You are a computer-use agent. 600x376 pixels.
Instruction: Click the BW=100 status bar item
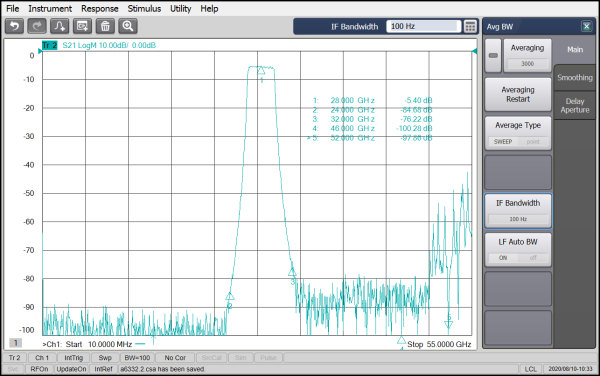point(137,358)
